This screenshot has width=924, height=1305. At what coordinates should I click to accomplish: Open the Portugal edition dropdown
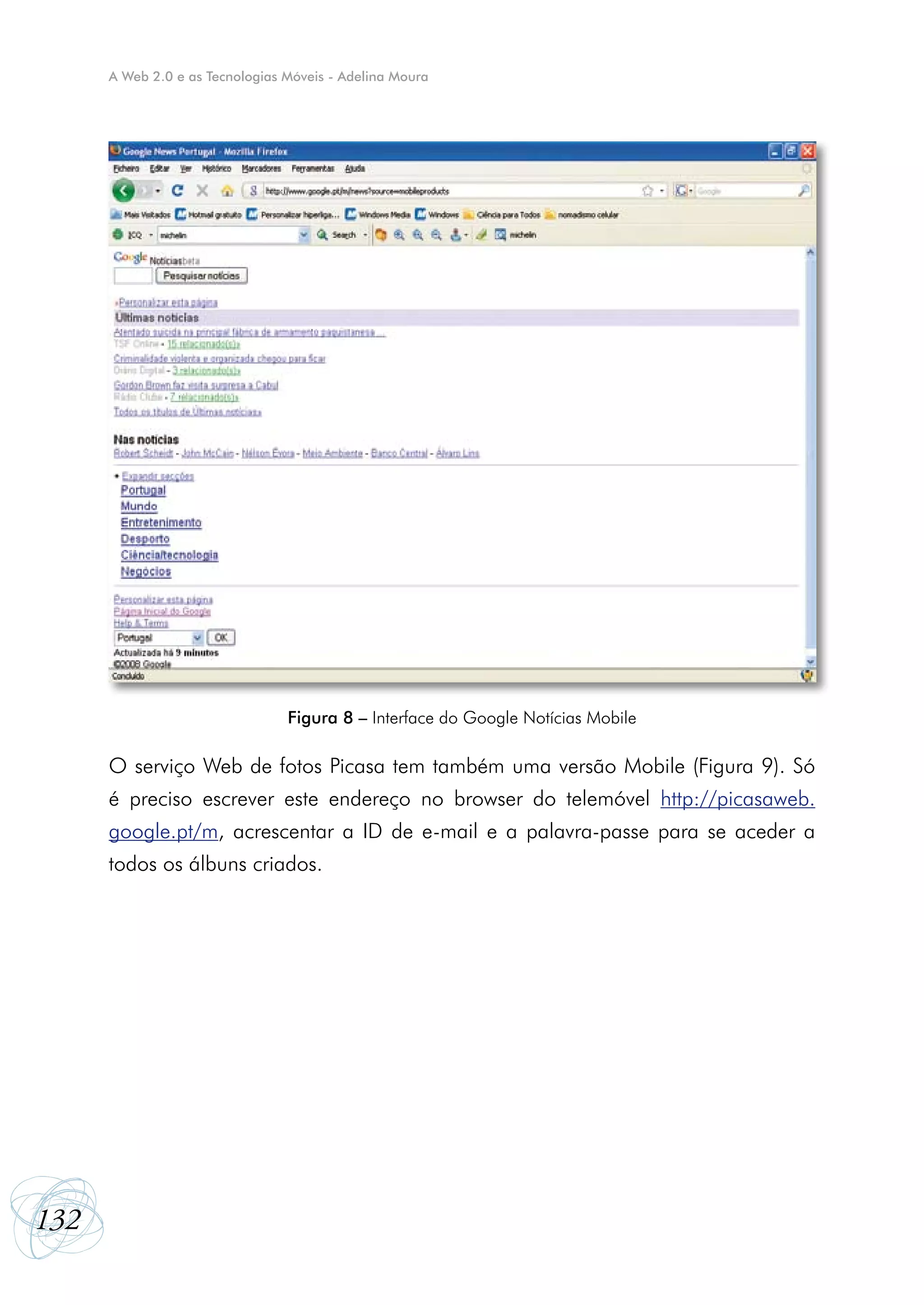(x=198, y=638)
